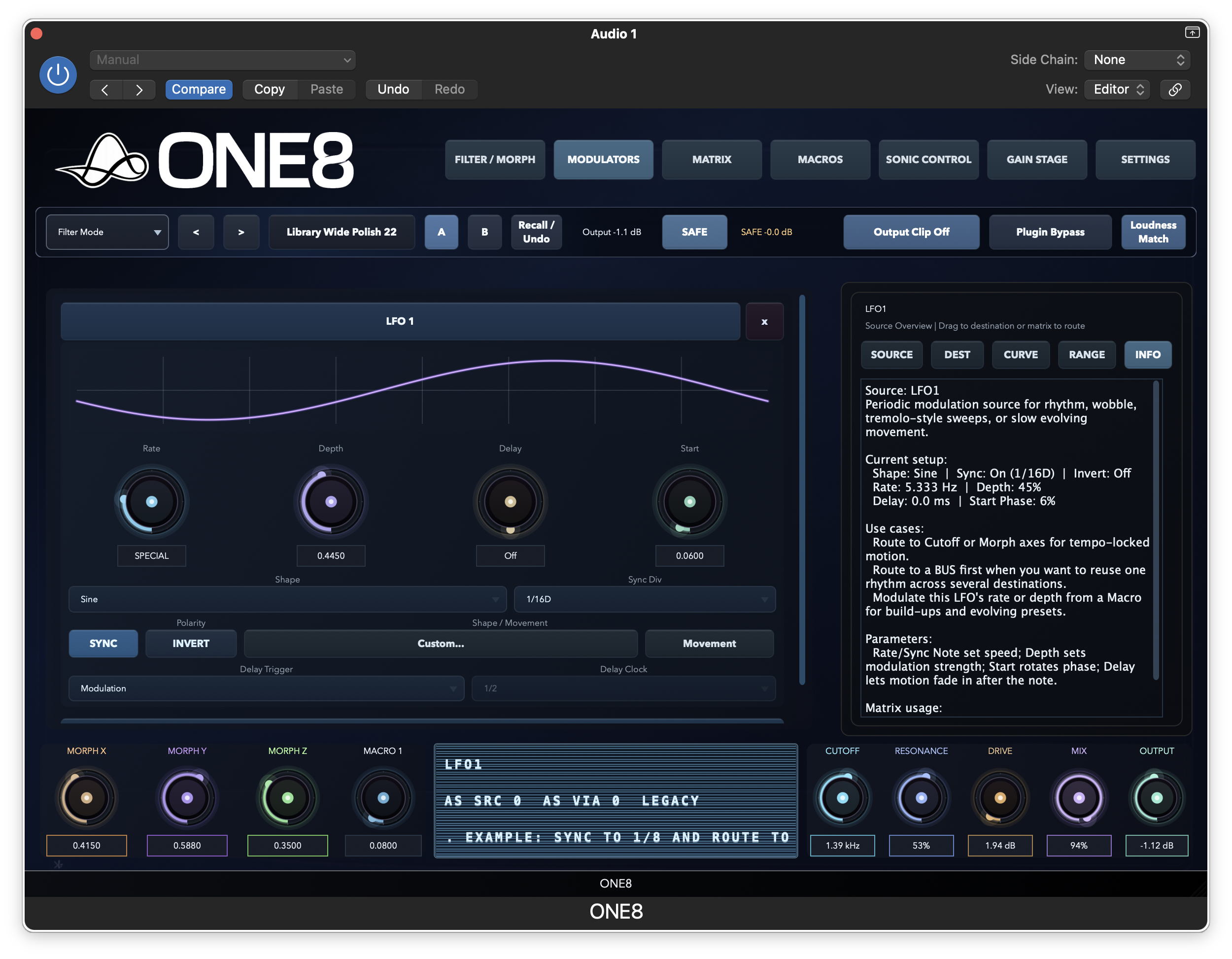
Task: Open the MATRIX tab
Action: point(711,160)
